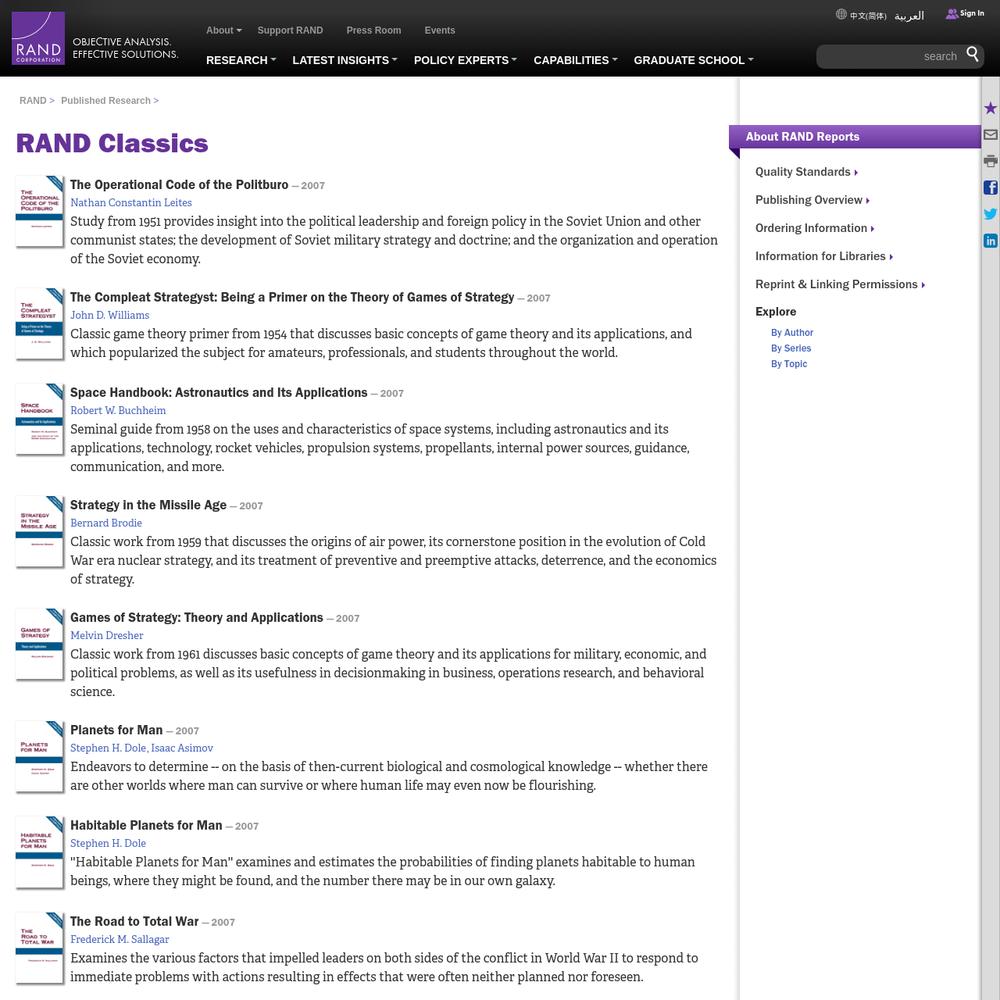Click the RAND Corporation logo
The height and width of the screenshot is (1000, 1000).
point(38,38)
